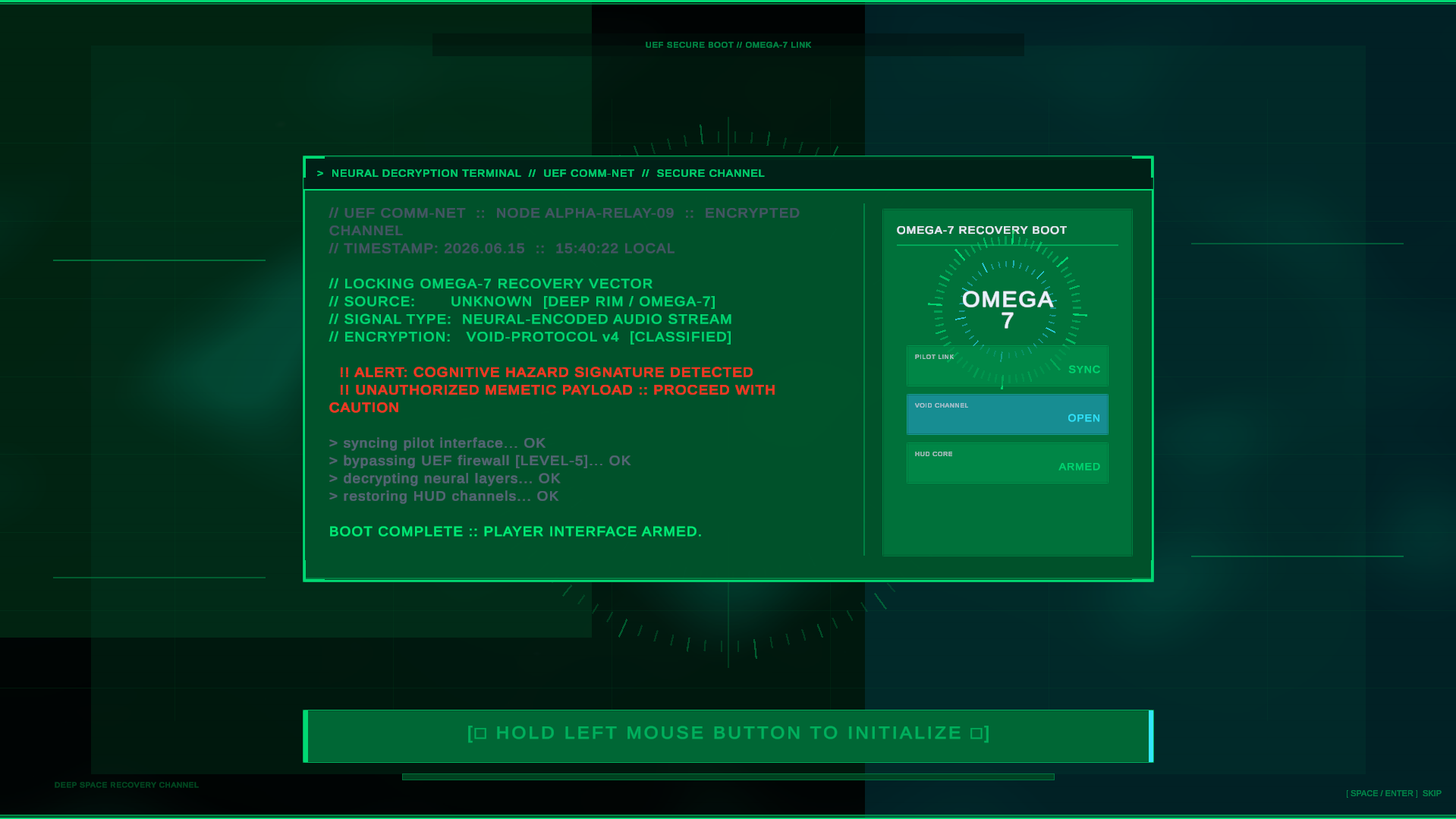Click the 'restoring HUD channels... OK' line
This screenshot has height=819, width=1456.
(x=443, y=496)
